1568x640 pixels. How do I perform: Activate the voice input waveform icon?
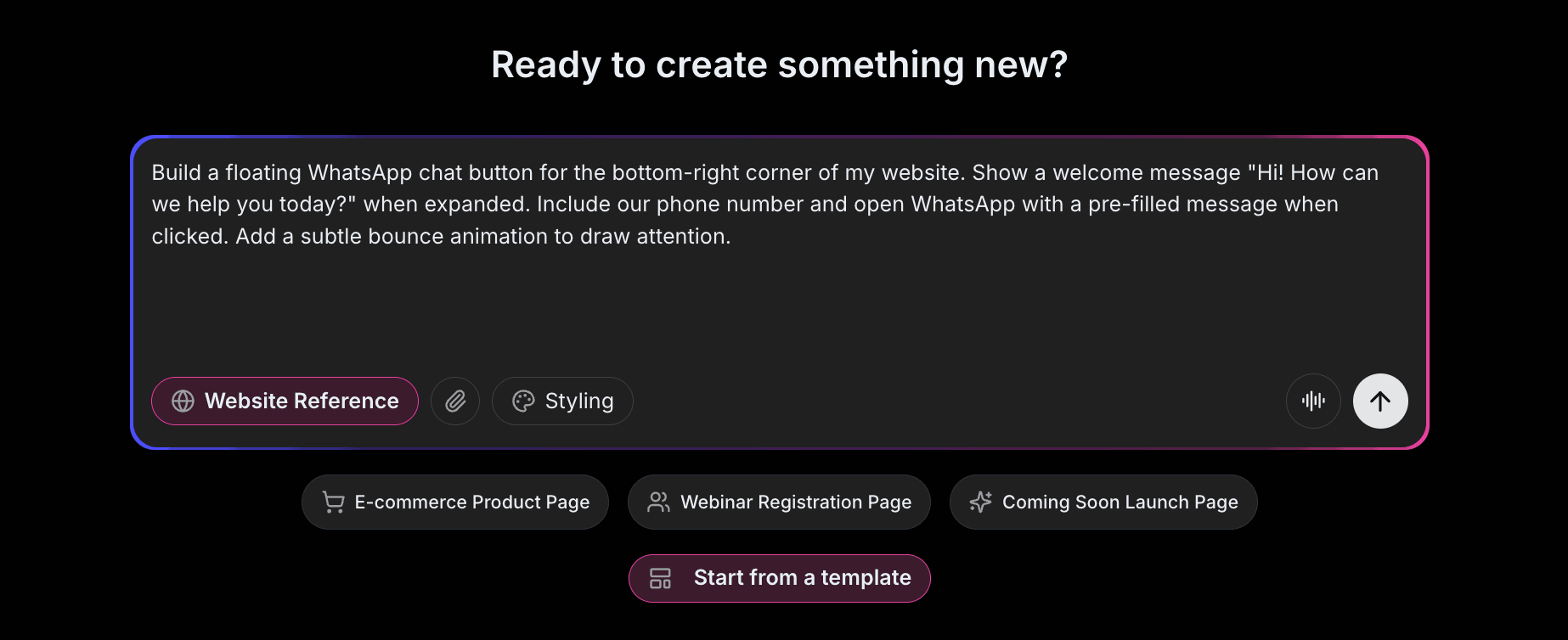tap(1313, 401)
